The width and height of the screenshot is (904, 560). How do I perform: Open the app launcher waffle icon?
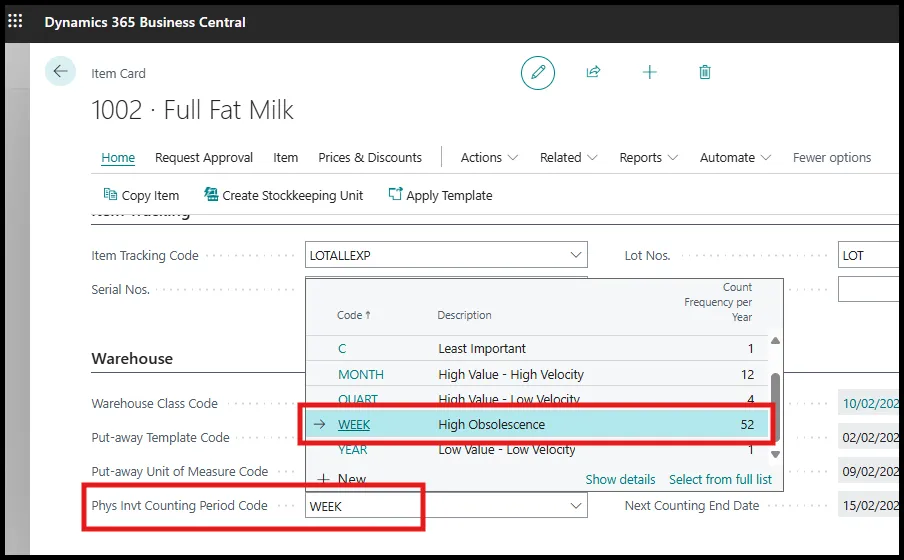click(15, 21)
